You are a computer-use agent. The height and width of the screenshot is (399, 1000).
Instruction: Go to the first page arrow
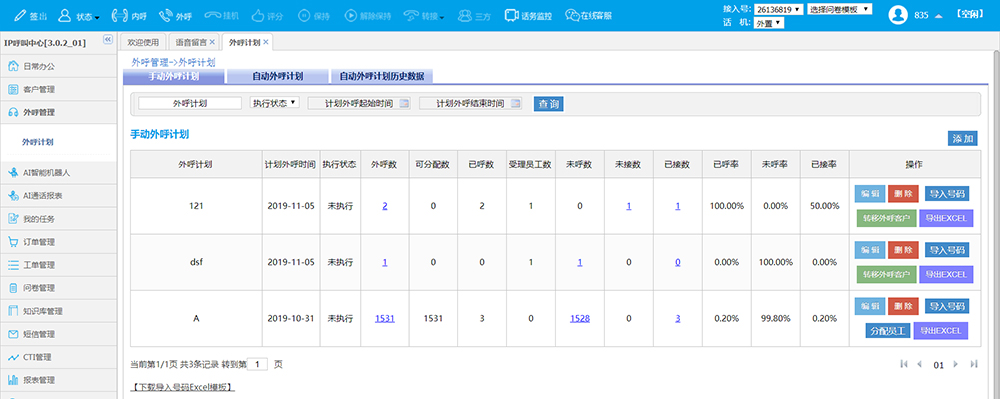click(904, 364)
